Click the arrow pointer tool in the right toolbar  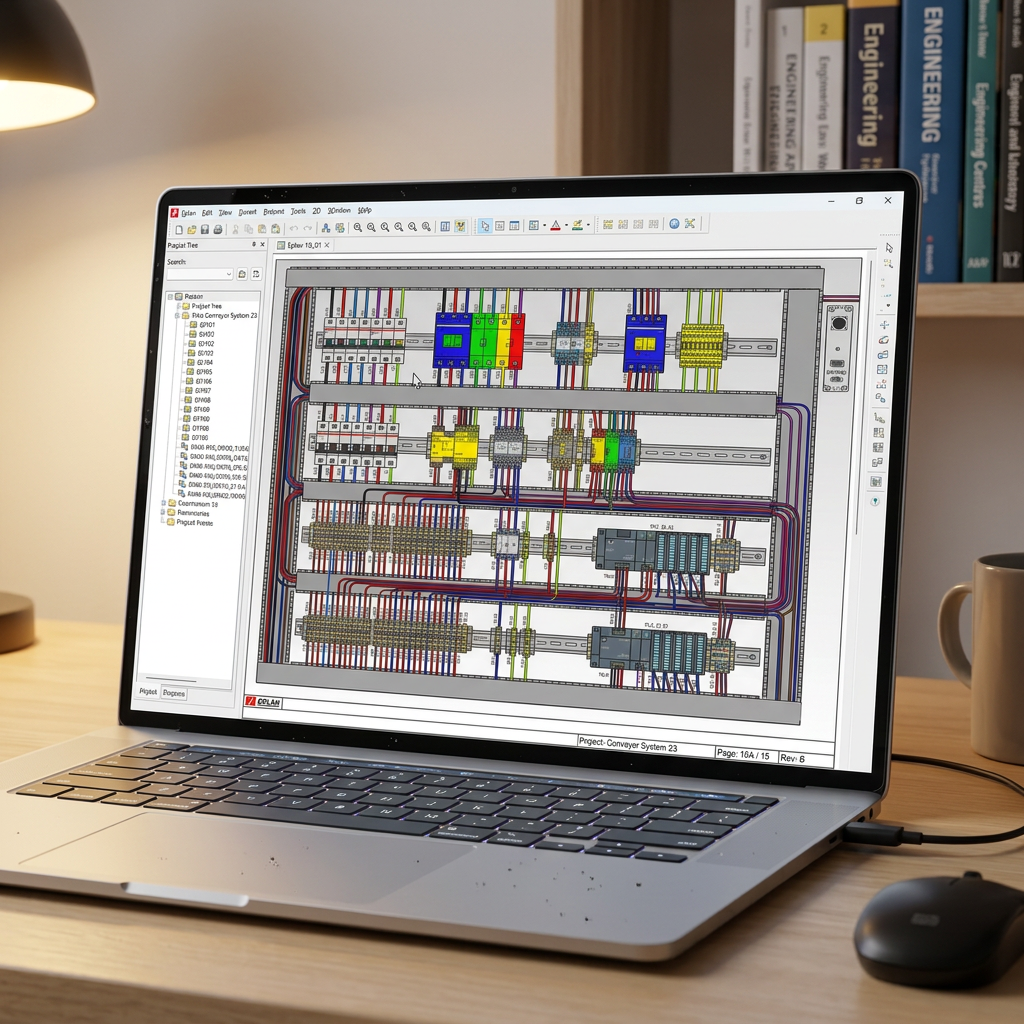pos(889,248)
